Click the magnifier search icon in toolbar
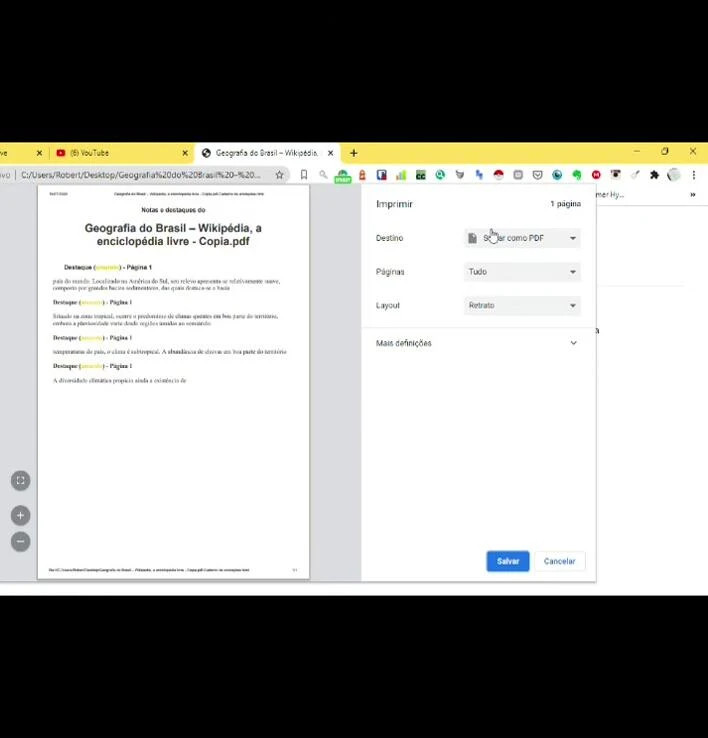The image size is (708, 738). click(323, 175)
